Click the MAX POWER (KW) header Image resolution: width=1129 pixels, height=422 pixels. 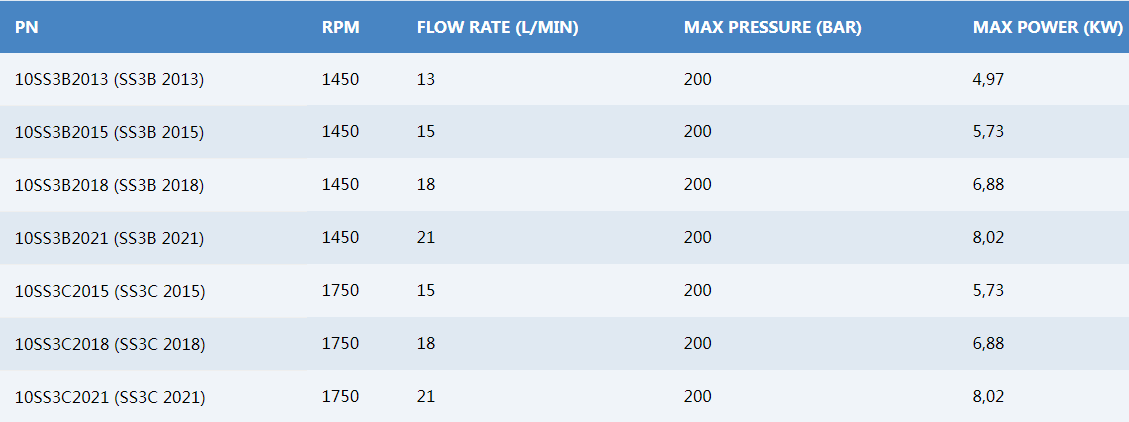click(x=1048, y=28)
